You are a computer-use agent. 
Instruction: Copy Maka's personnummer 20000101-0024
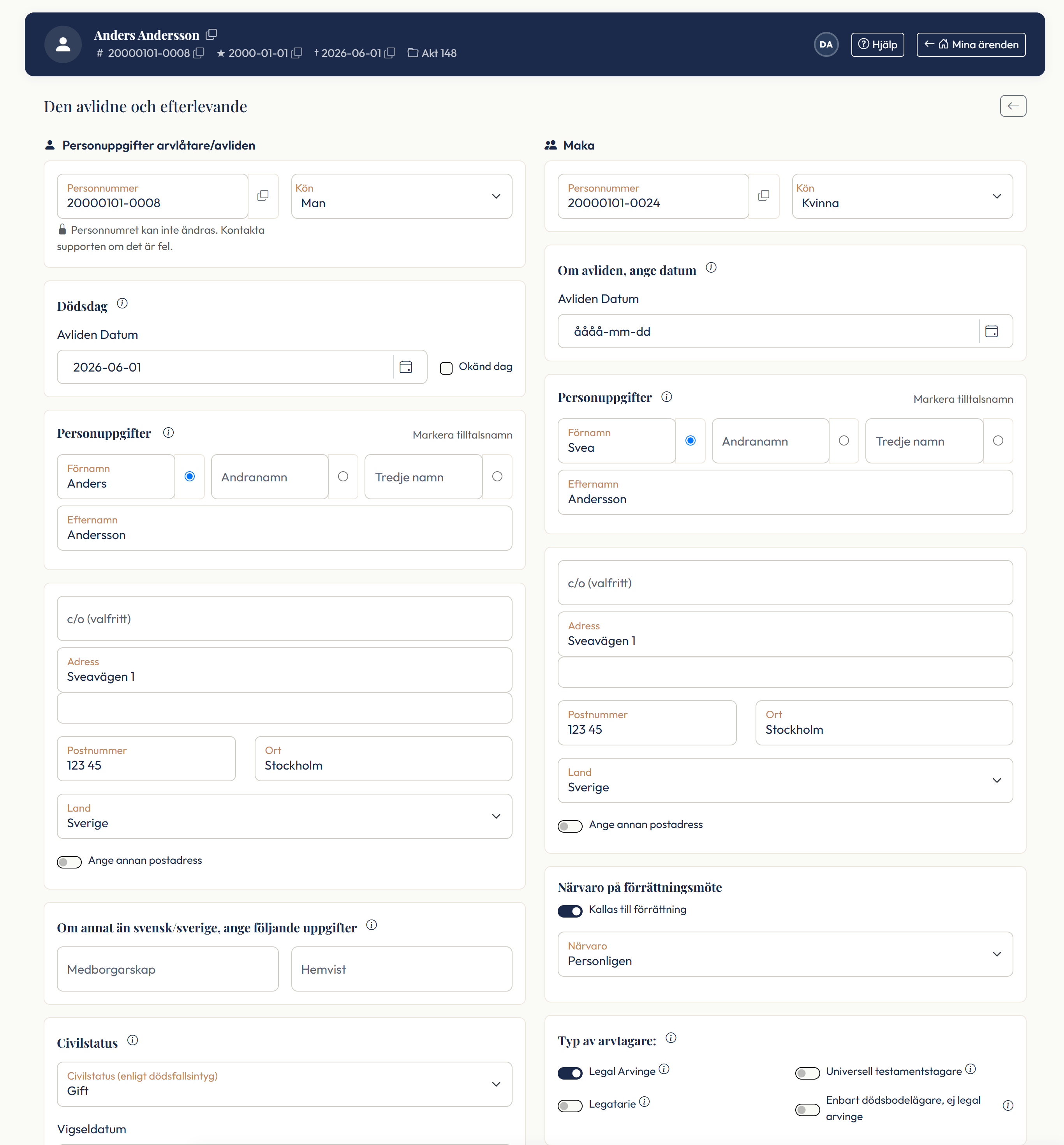pos(764,196)
